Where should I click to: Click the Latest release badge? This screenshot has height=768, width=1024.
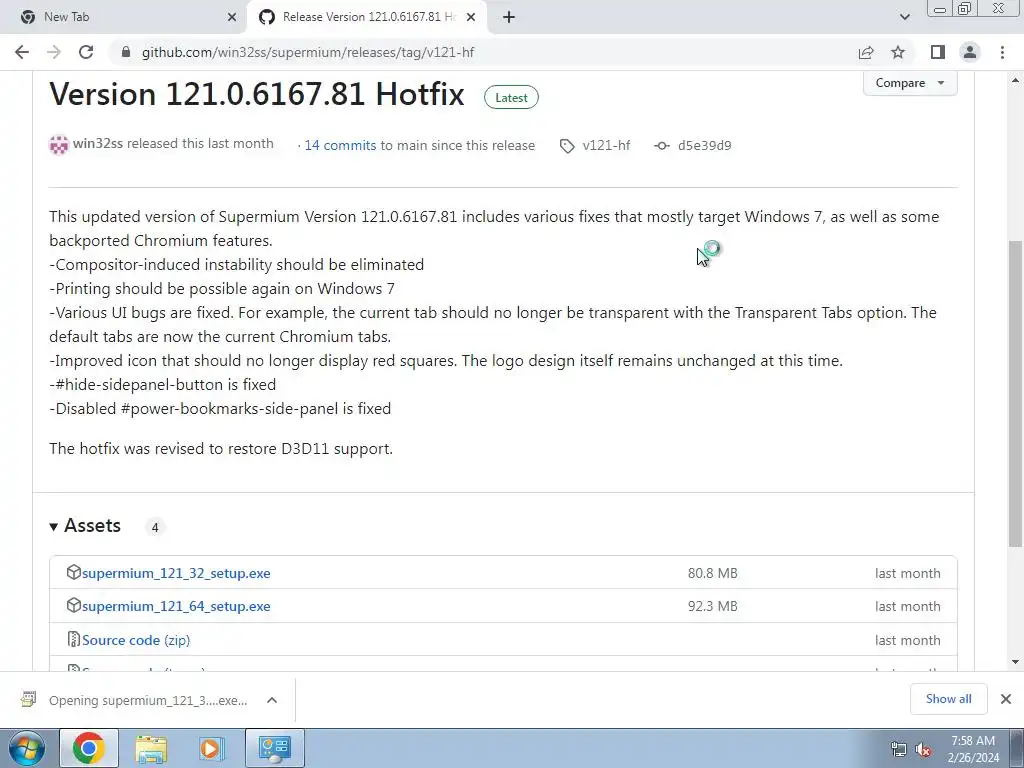coord(511,97)
